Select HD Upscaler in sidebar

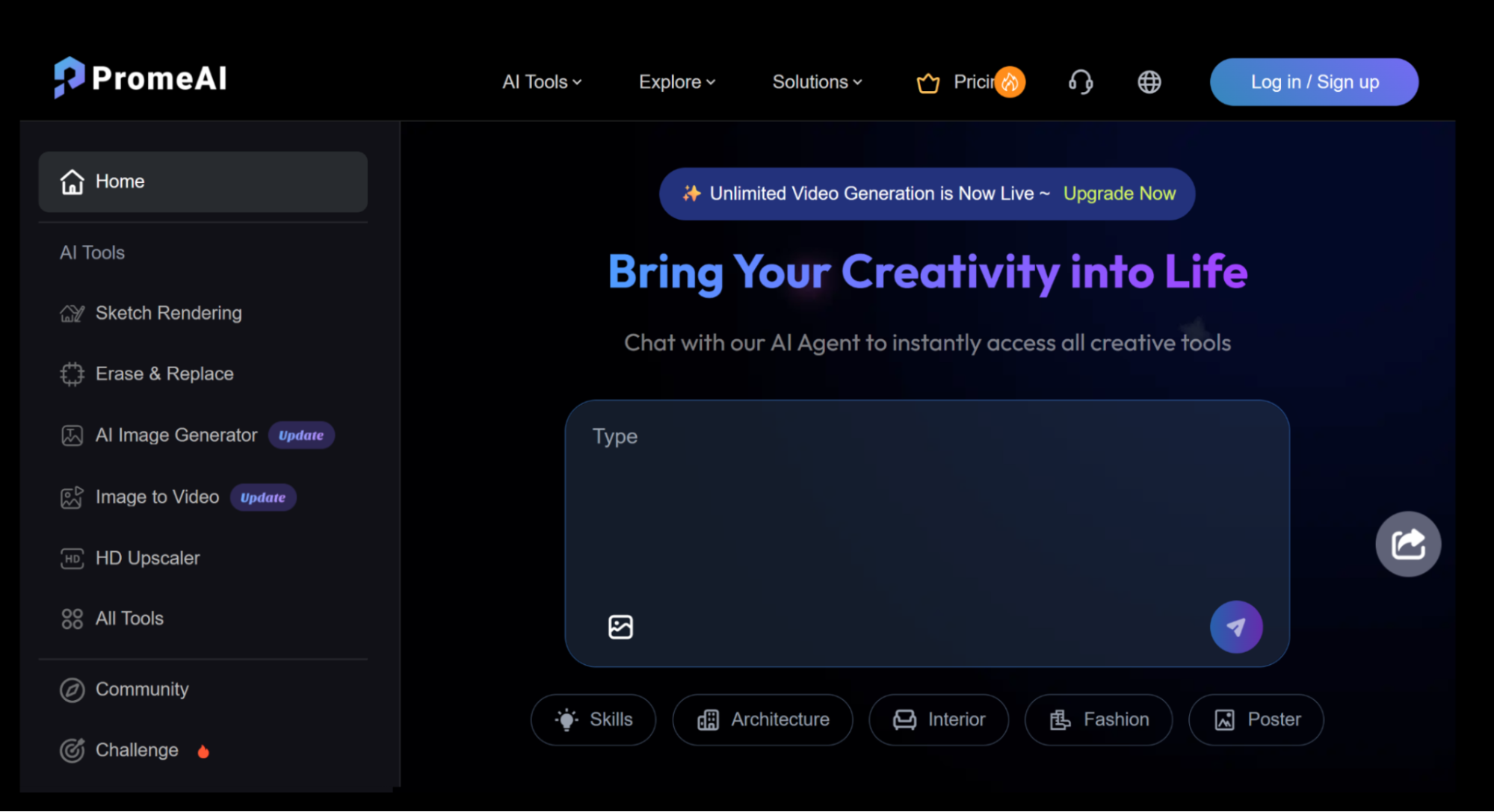click(x=147, y=558)
